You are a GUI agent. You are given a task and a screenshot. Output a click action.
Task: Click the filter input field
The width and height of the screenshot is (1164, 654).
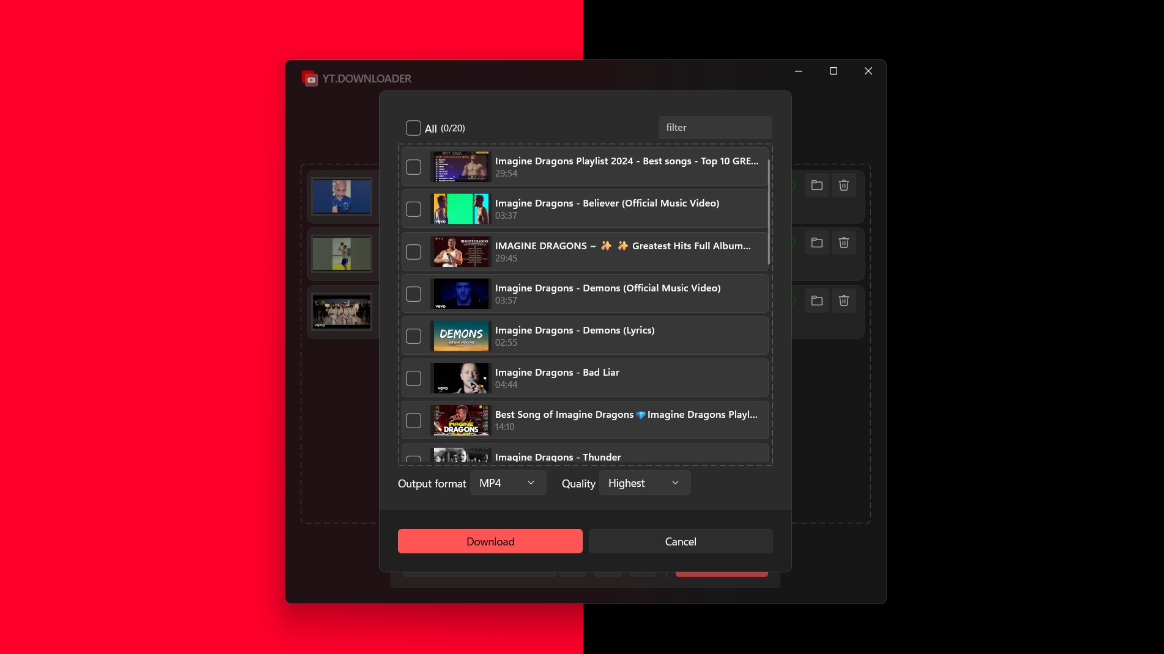tap(715, 128)
